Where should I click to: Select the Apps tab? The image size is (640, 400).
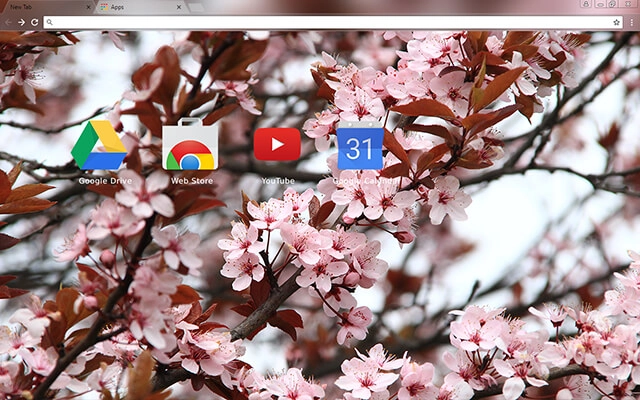(x=140, y=7)
